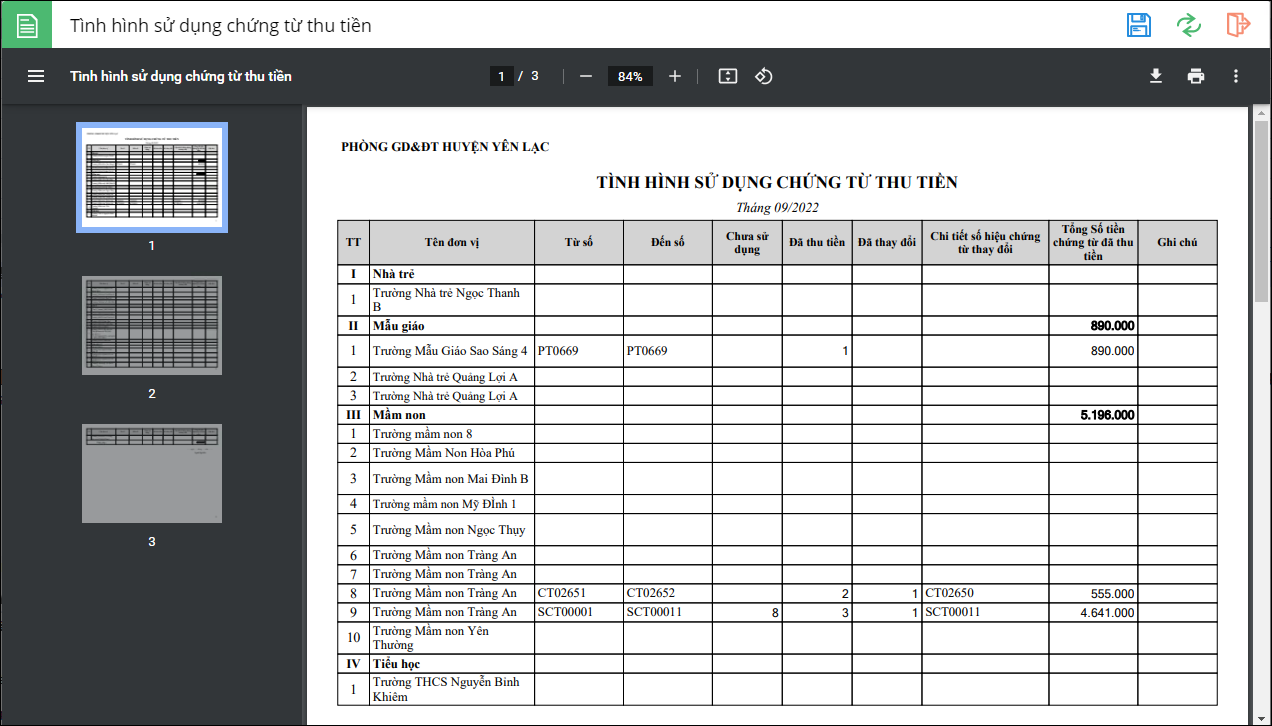This screenshot has width=1272, height=726.
Task: Open page 2 thumbnail
Action: point(152,326)
